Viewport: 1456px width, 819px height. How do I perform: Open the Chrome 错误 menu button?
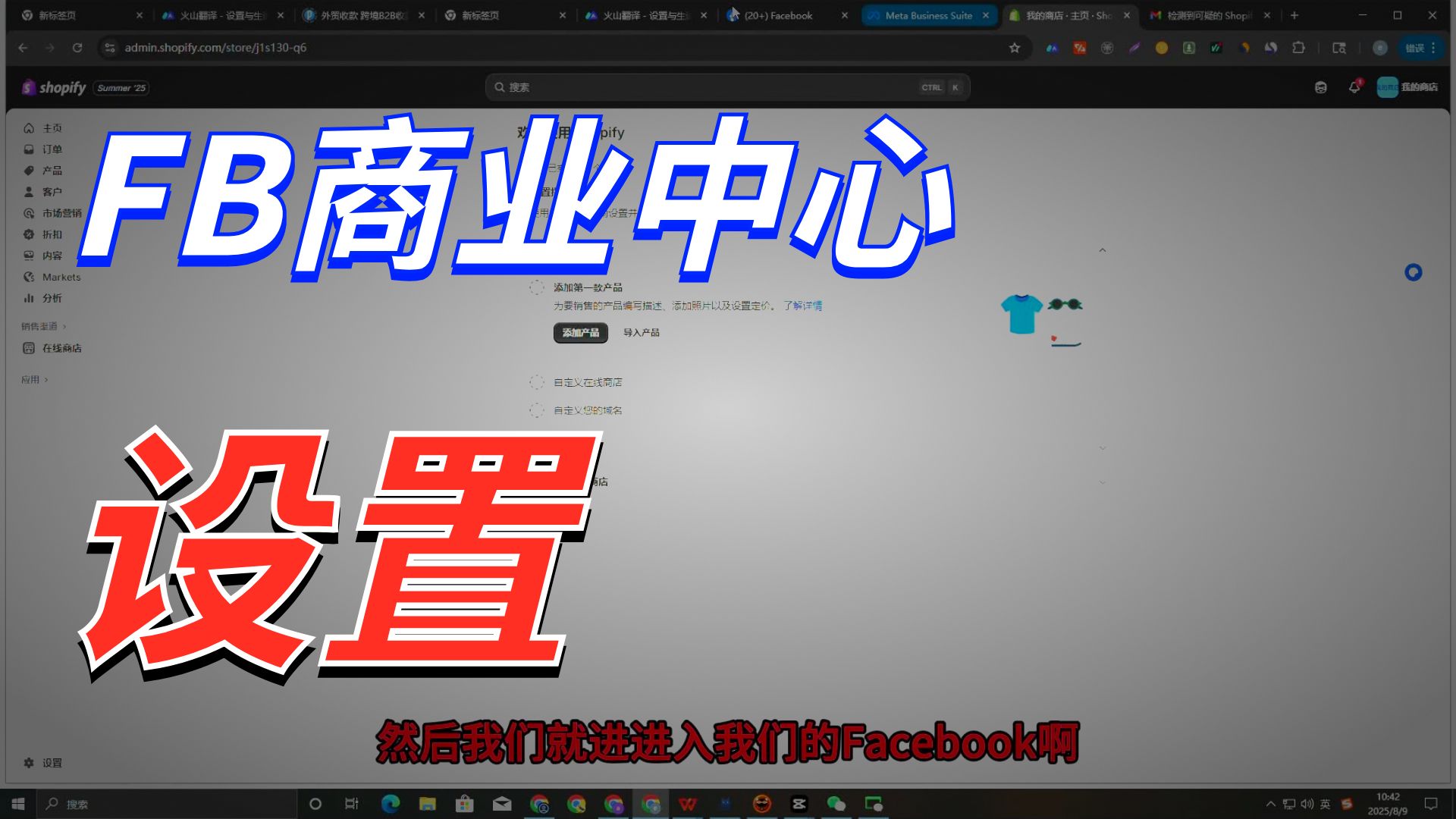coord(1420,48)
